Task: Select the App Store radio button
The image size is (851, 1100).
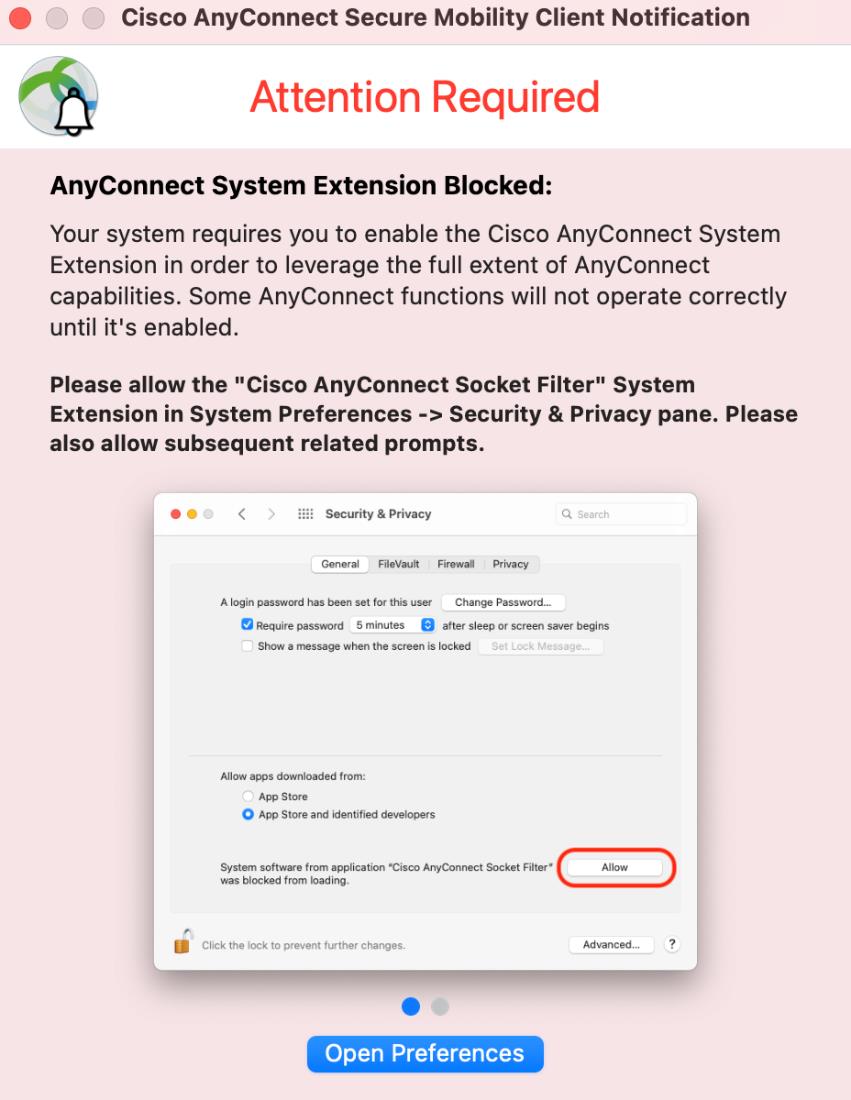Action: point(247,797)
